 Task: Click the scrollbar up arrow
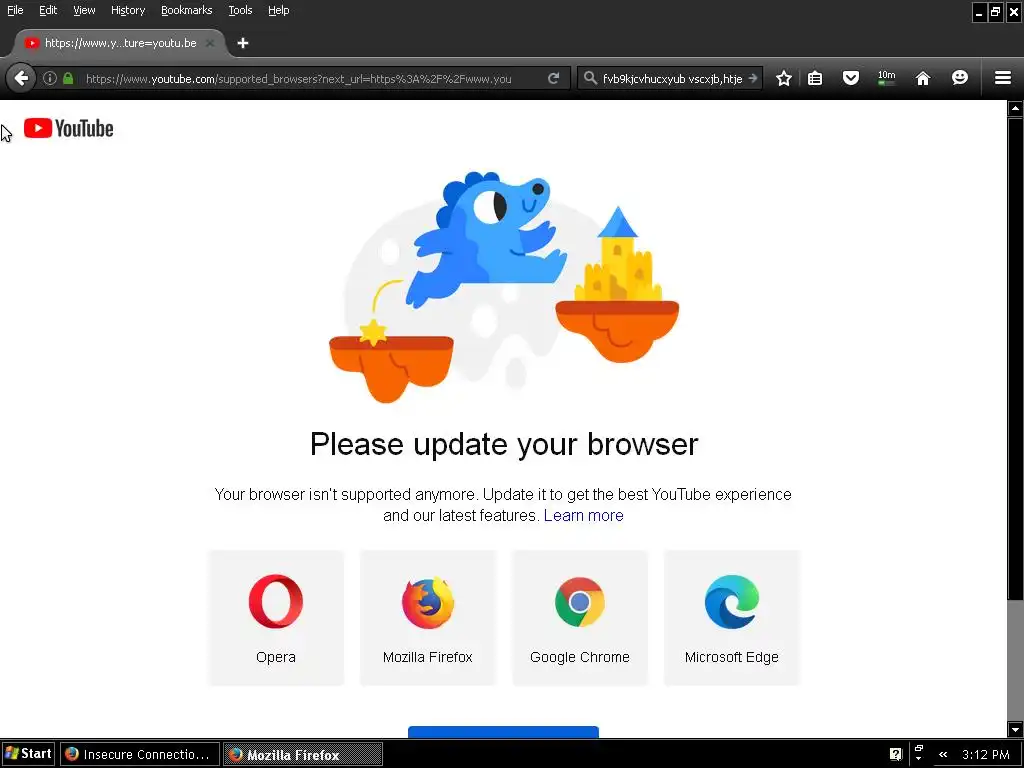[x=1015, y=108]
